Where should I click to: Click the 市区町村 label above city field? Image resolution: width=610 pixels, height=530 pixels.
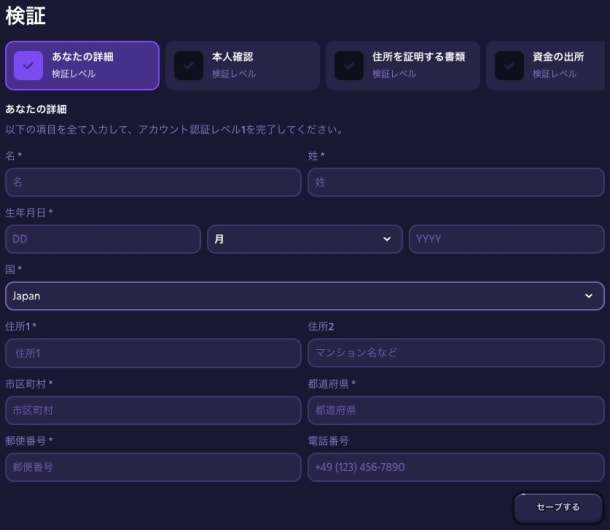click(29, 384)
